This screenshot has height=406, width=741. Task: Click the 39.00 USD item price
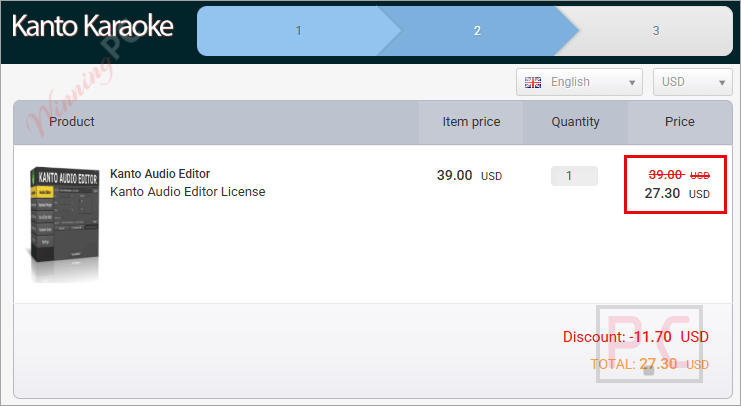point(469,175)
